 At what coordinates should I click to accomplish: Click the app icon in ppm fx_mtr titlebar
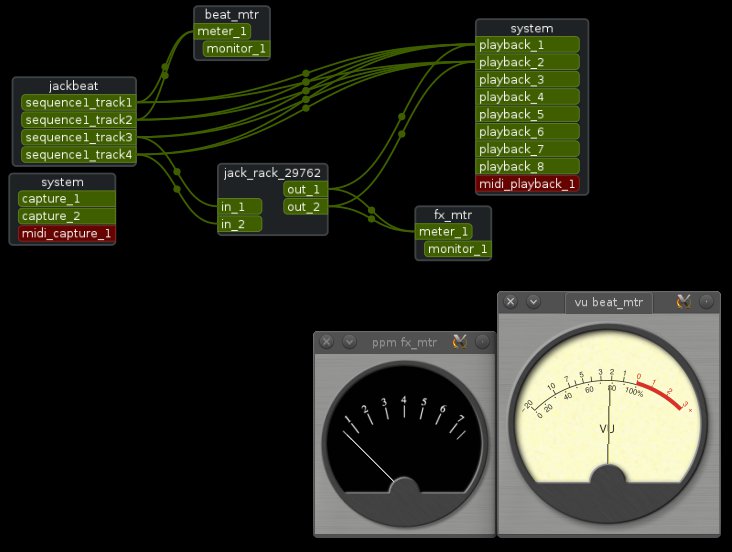click(460, 342)
